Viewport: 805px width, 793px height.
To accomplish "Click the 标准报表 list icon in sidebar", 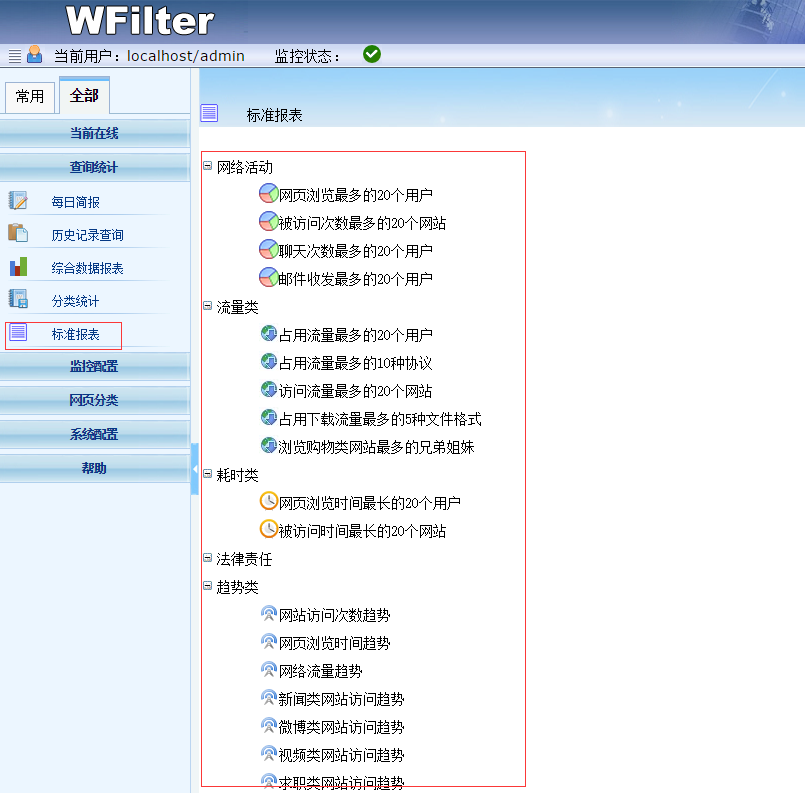I will tap(18, 333).
